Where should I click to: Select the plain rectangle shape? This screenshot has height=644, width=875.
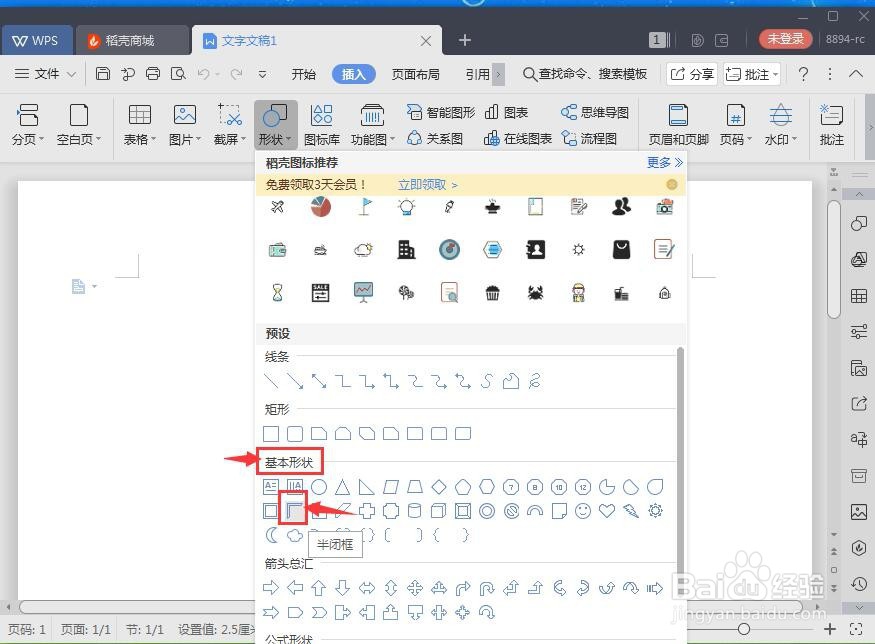coord(271,434)
